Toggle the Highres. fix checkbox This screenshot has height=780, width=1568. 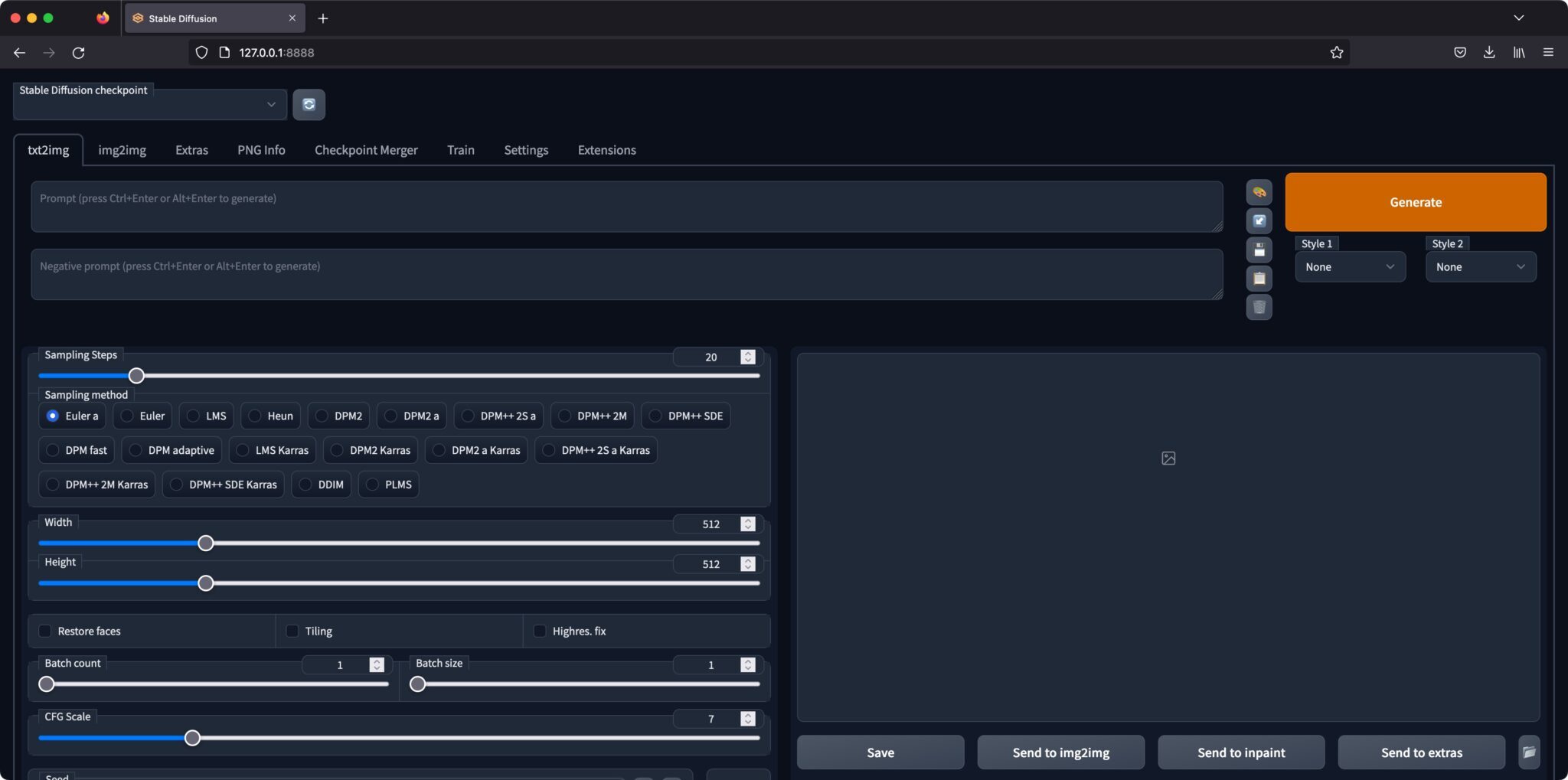(540, 631)
